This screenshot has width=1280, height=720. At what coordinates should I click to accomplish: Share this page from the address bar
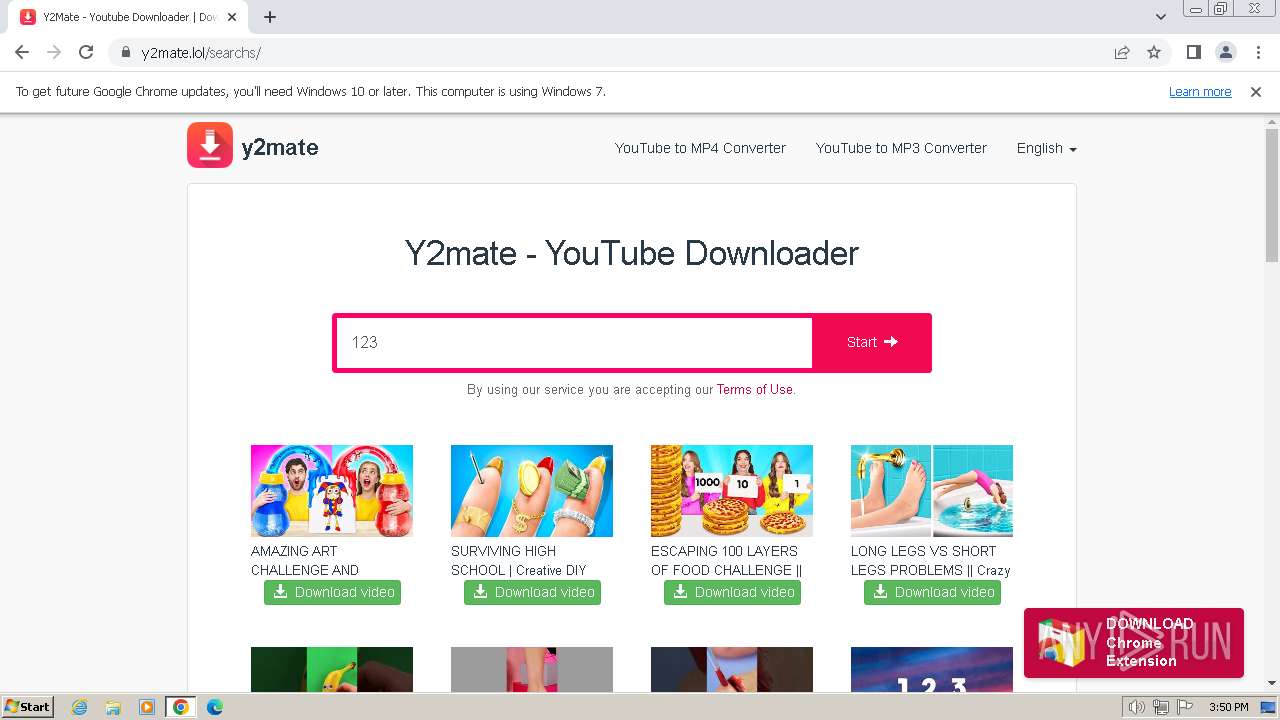pyautogui.click(x=1122, y=52)
